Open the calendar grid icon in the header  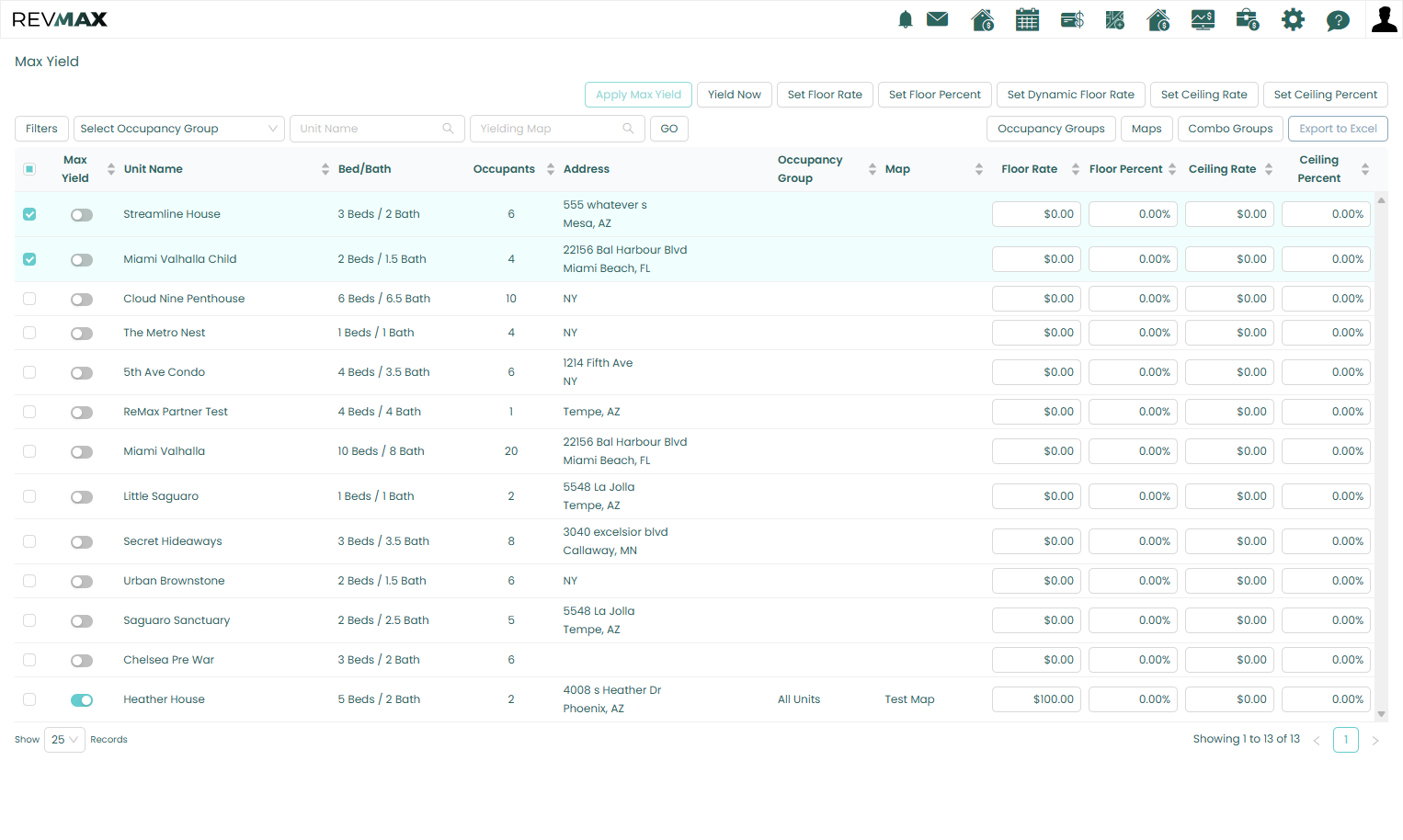coord(1028,19)
